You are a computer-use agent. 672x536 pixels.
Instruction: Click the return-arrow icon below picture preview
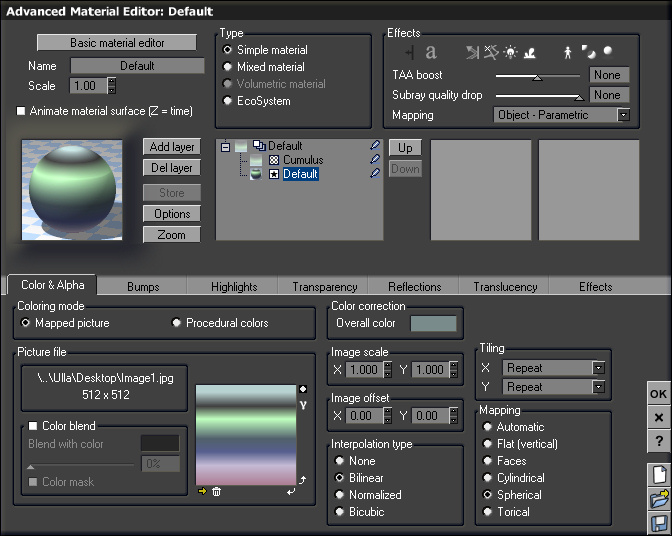pyautogui.click(x=291, y=491)
